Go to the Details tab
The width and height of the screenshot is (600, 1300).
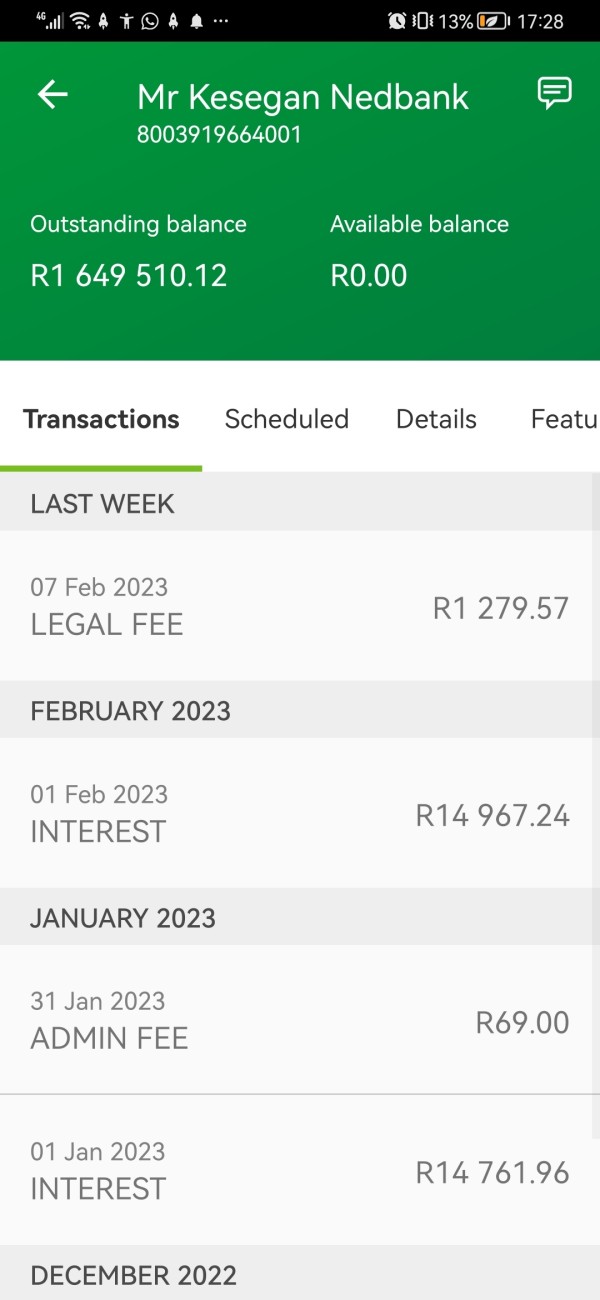pos(436,419)
